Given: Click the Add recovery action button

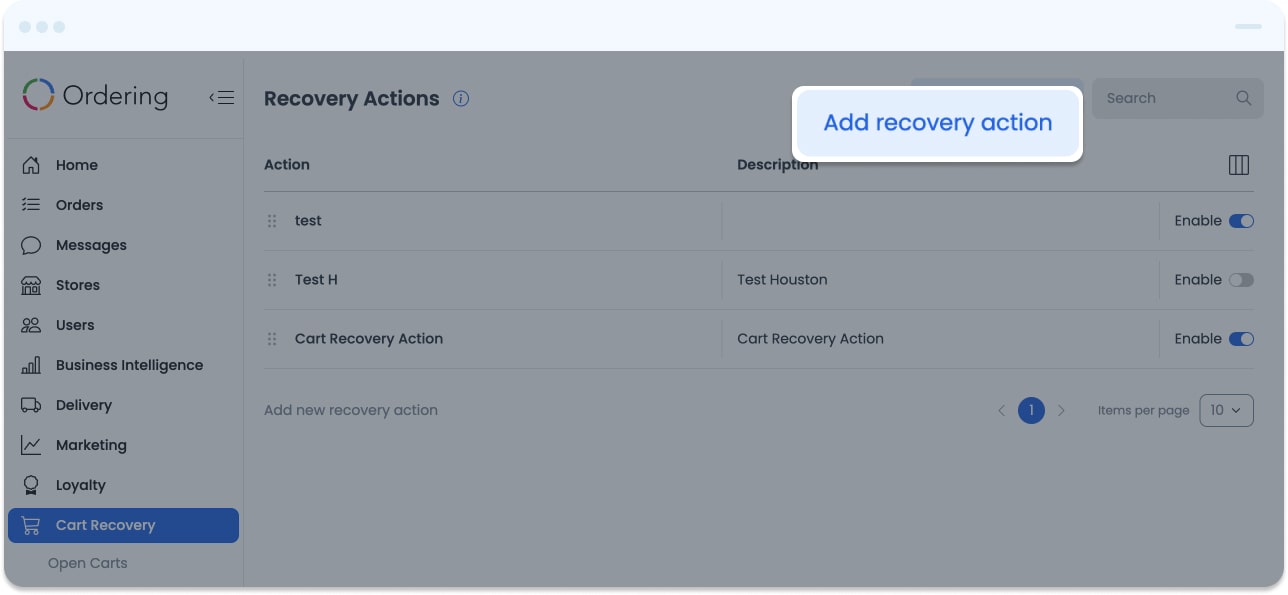Looking at the screenshot, I should pos(938,123).
